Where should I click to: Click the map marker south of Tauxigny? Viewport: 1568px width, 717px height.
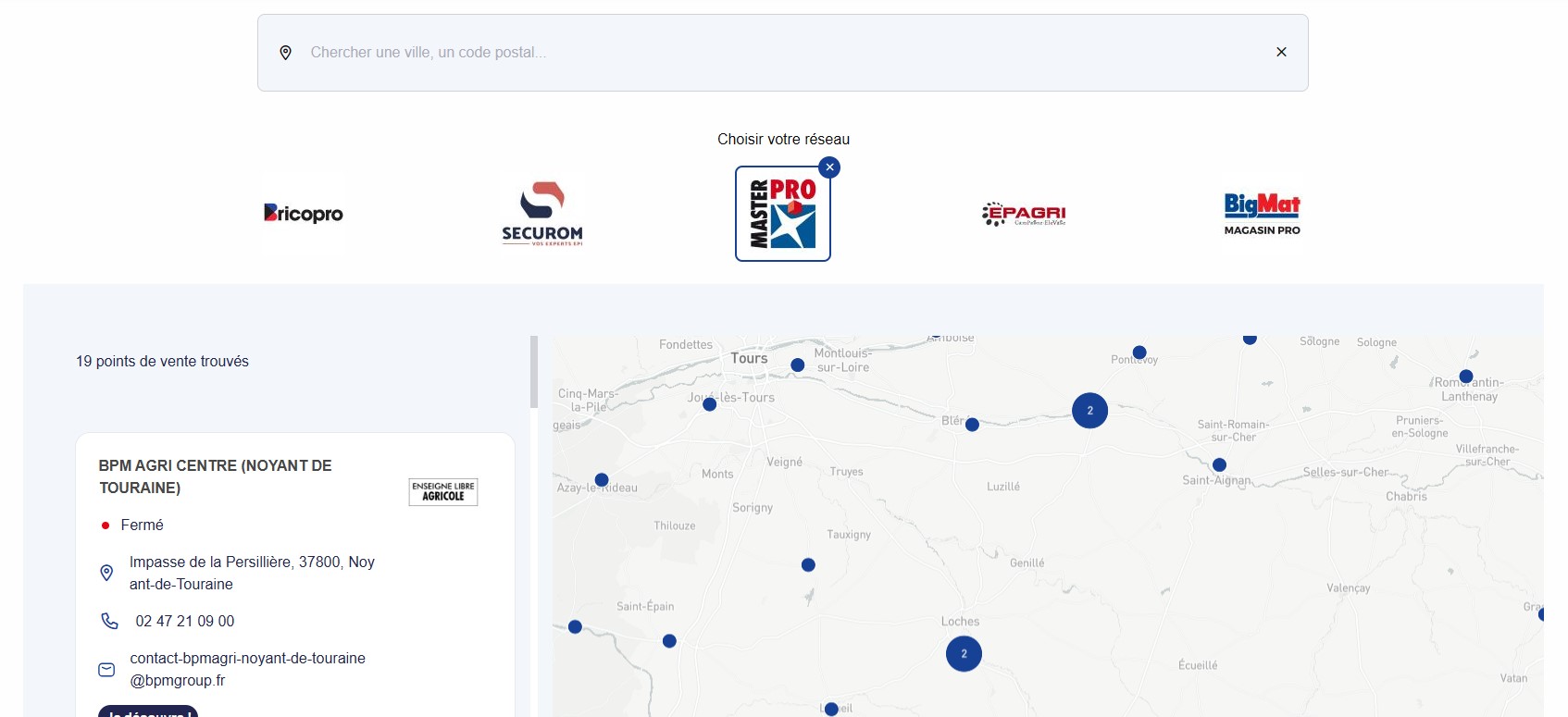tap(808, 565)
